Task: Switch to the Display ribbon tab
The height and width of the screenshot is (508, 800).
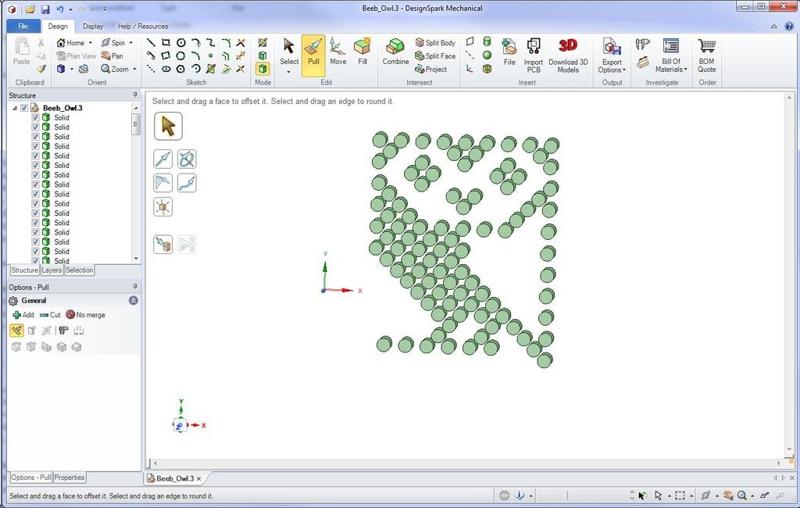Action: pos(92,26)
